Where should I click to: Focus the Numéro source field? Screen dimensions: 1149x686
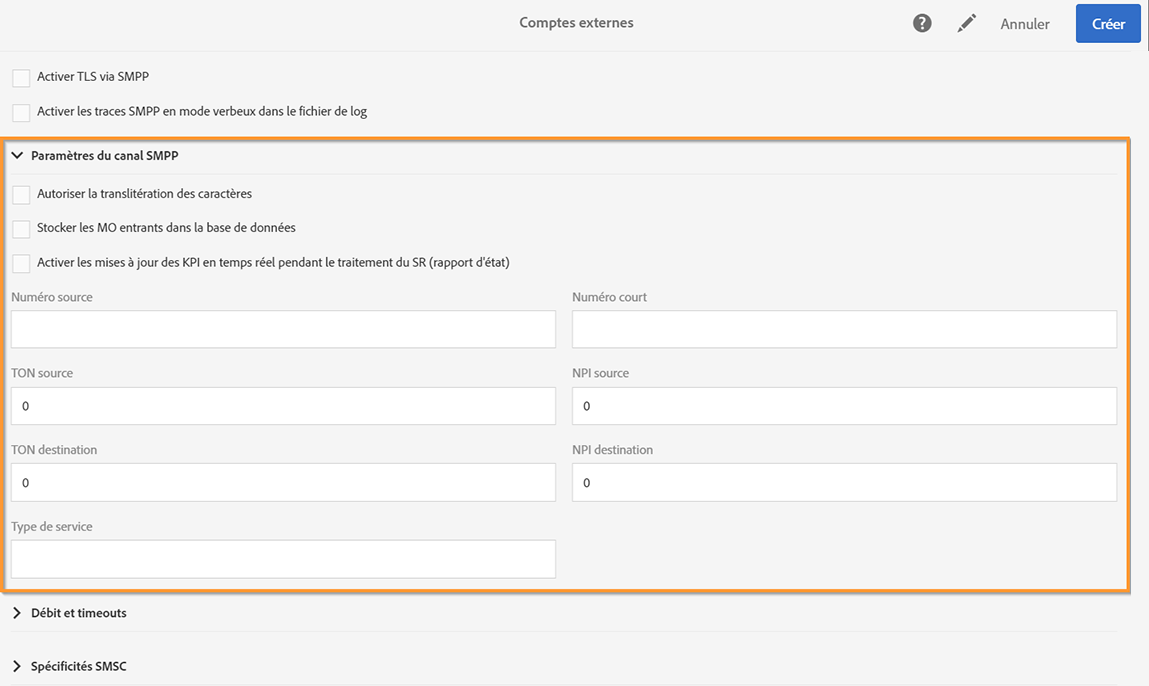tap(283, 329)
